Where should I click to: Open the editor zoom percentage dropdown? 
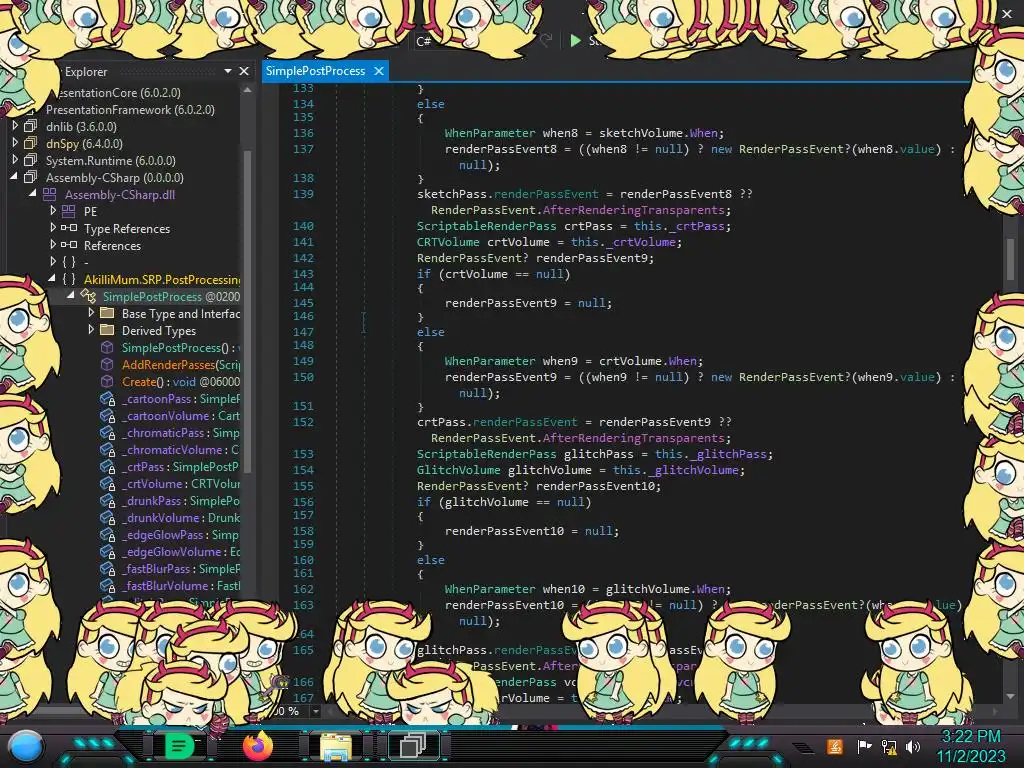[316, 711]
